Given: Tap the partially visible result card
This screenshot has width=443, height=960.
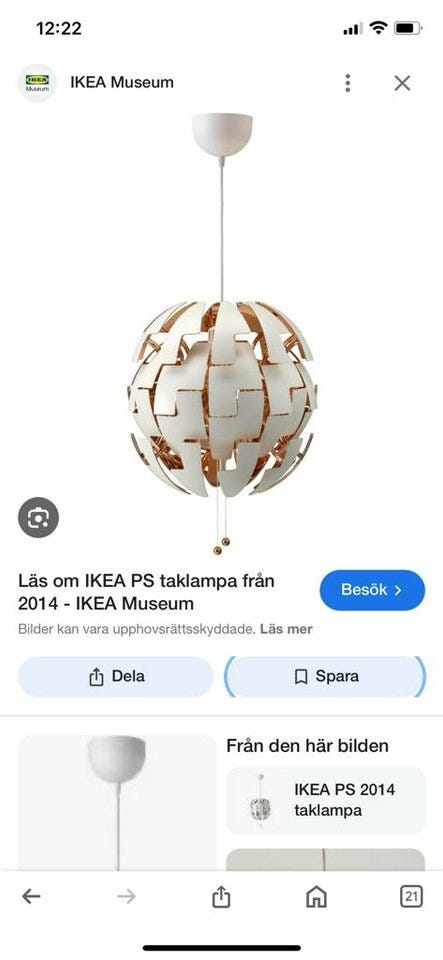Looking at the screenshot, I should click(326, 860).
